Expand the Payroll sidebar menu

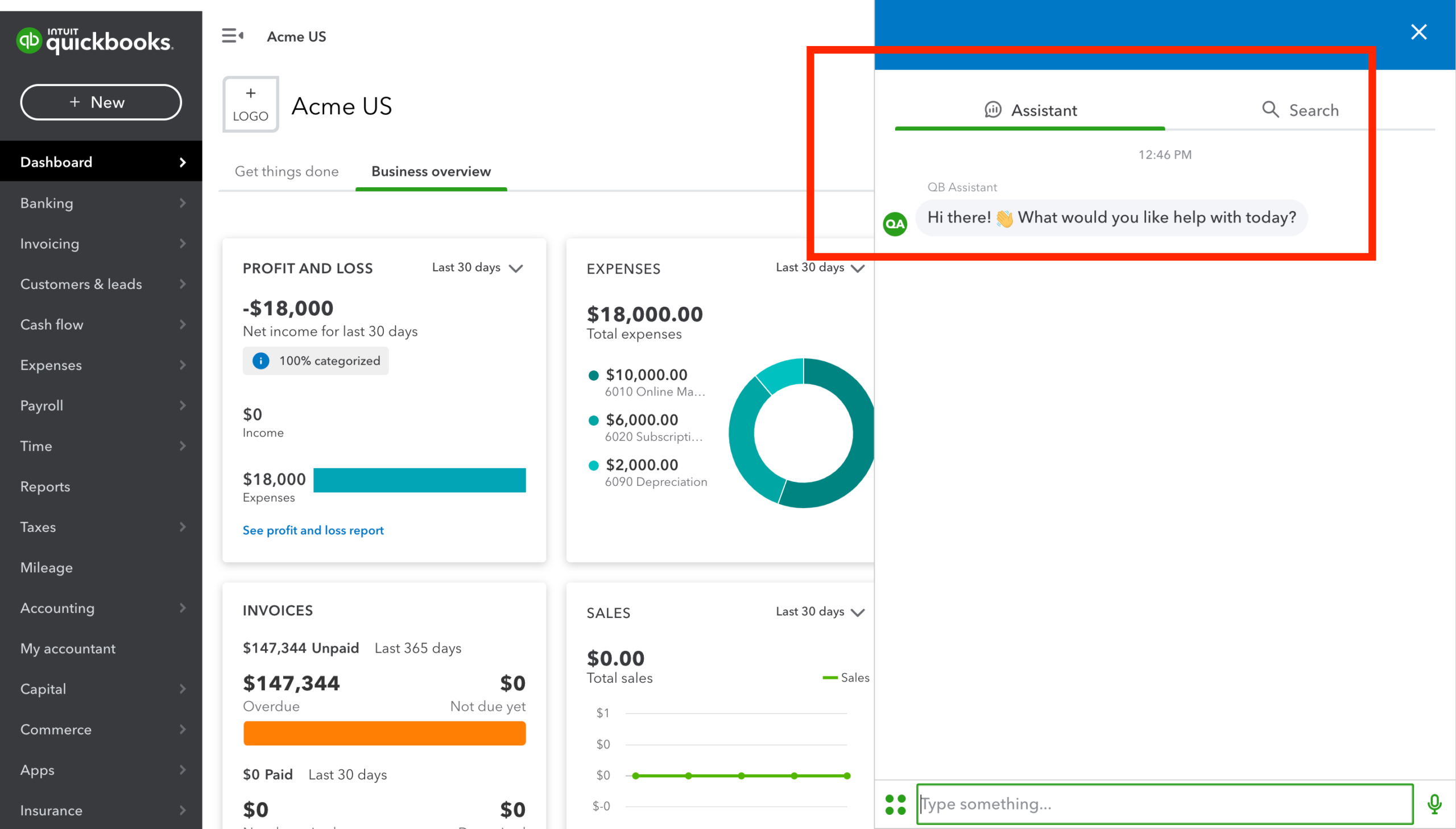(x=101, y=405)
